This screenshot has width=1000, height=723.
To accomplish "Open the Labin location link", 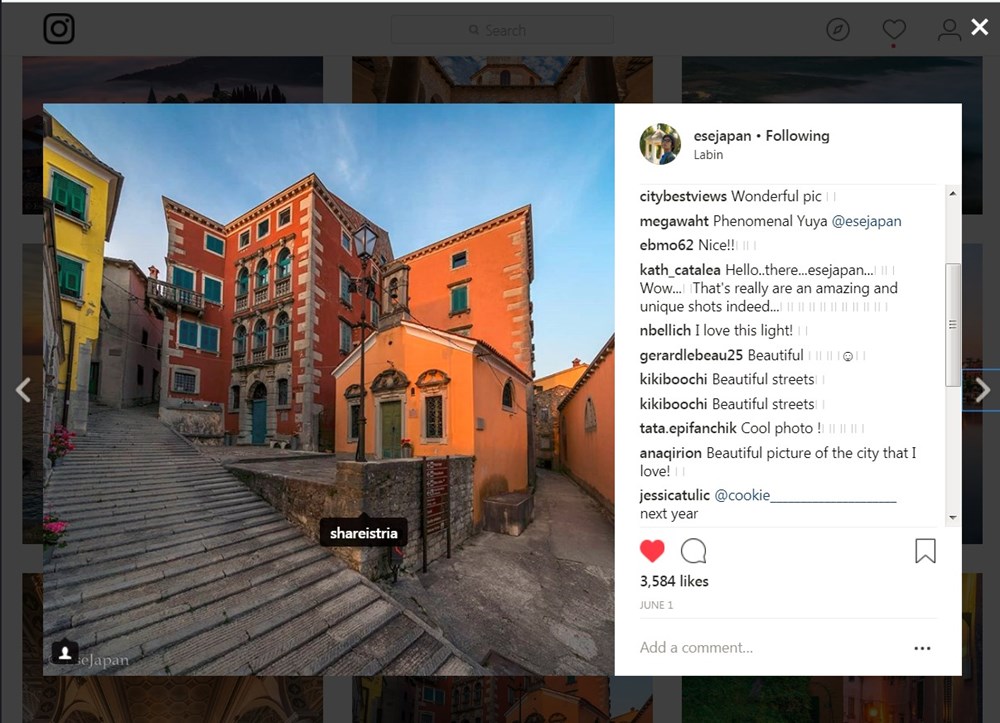I will point(708,155).
